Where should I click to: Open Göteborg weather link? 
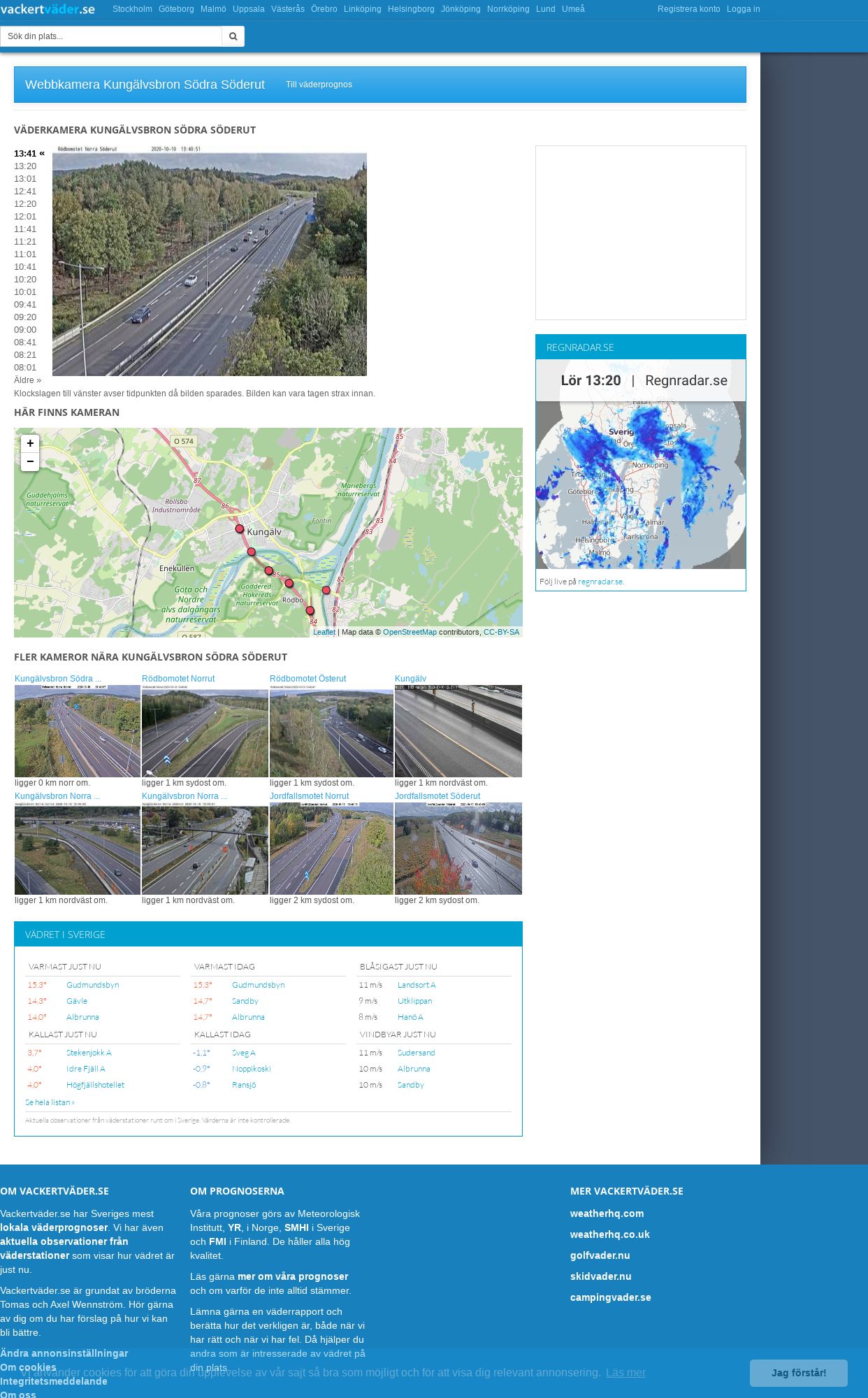point(176,9)
